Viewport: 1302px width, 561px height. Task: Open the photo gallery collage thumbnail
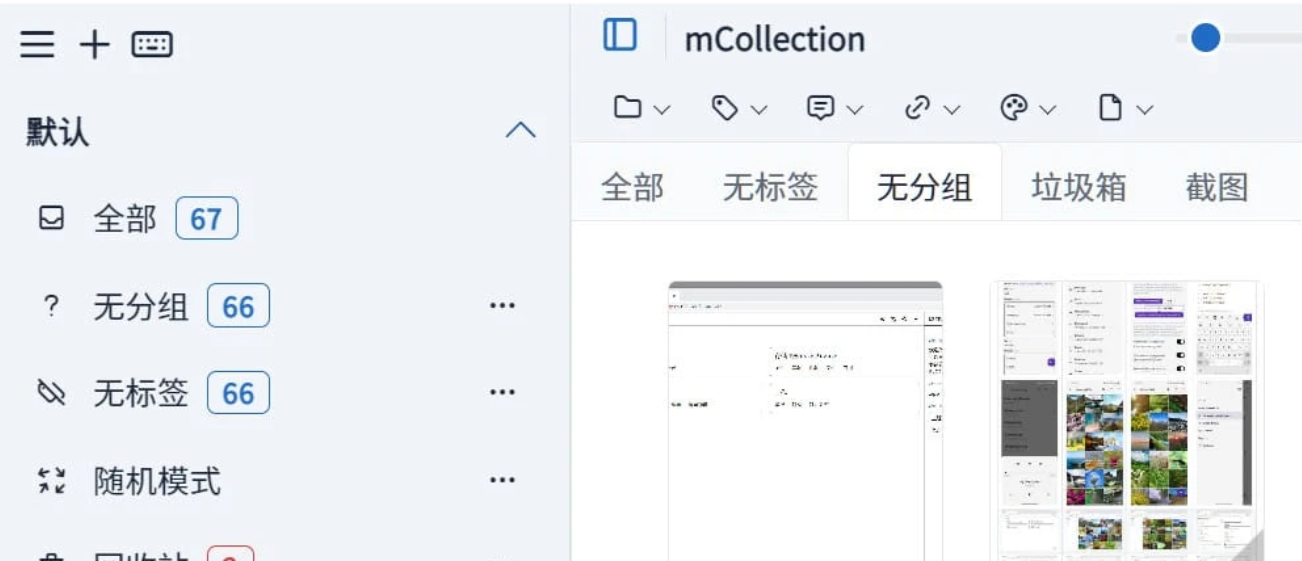(1127, 421)
